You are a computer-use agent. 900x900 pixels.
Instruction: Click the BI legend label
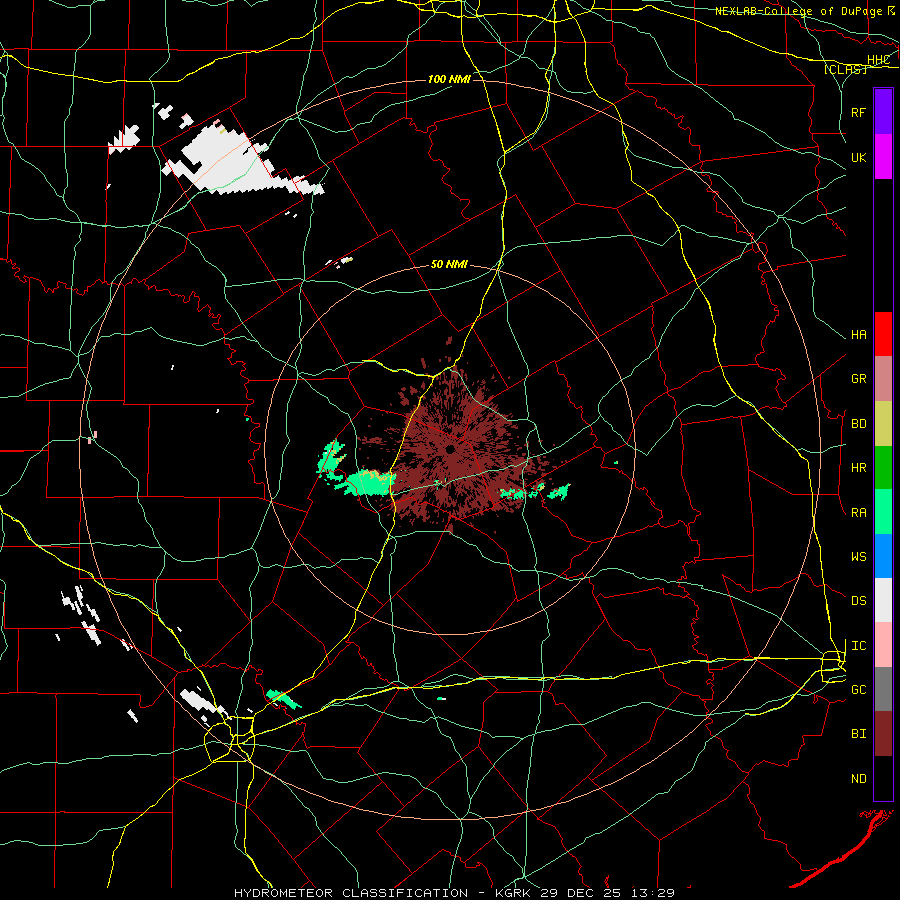click(859, 734)
